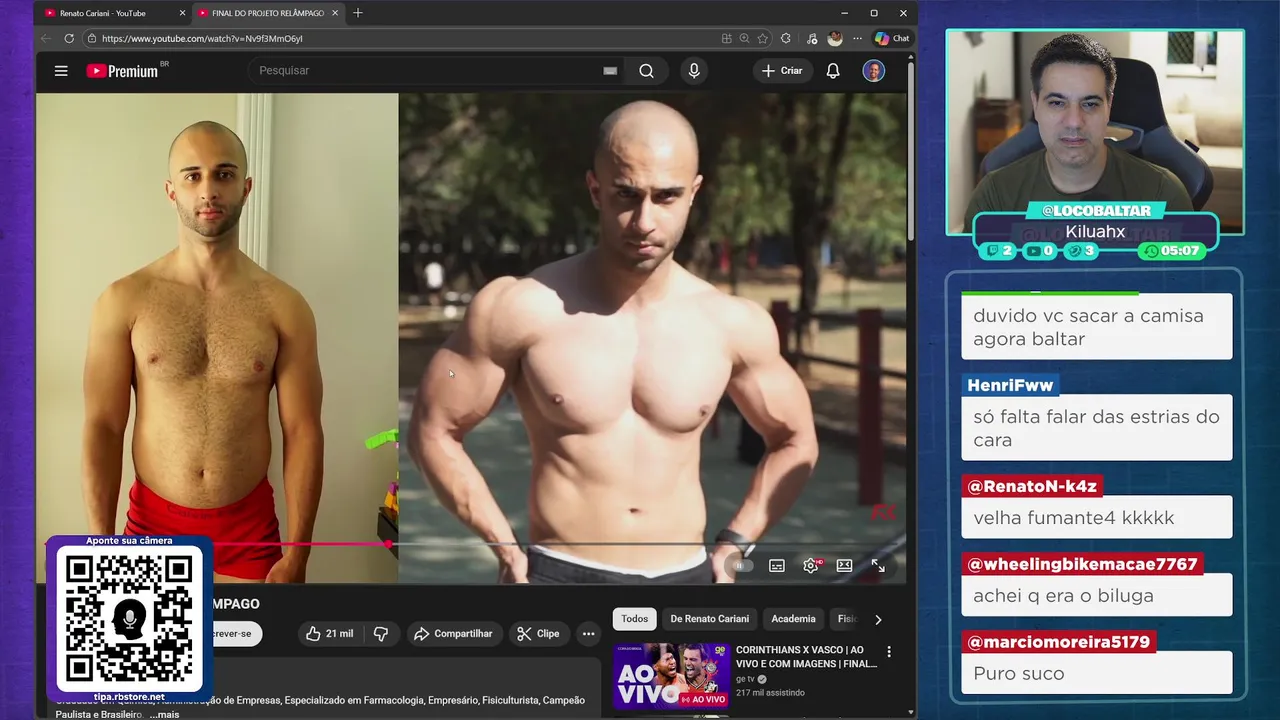This screenshot has width=1280, height=720.
Task: Open the zoom magnifier in address bar
Action: (x=745, y=38)
